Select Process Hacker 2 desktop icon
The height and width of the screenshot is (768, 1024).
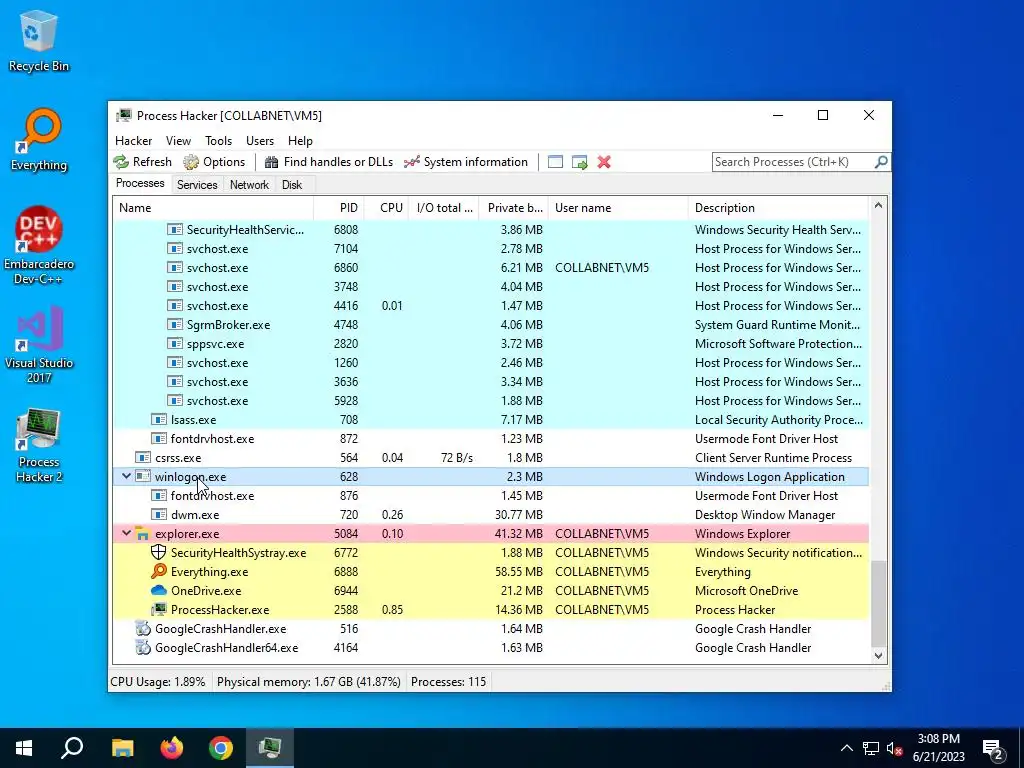click(39, 445)
